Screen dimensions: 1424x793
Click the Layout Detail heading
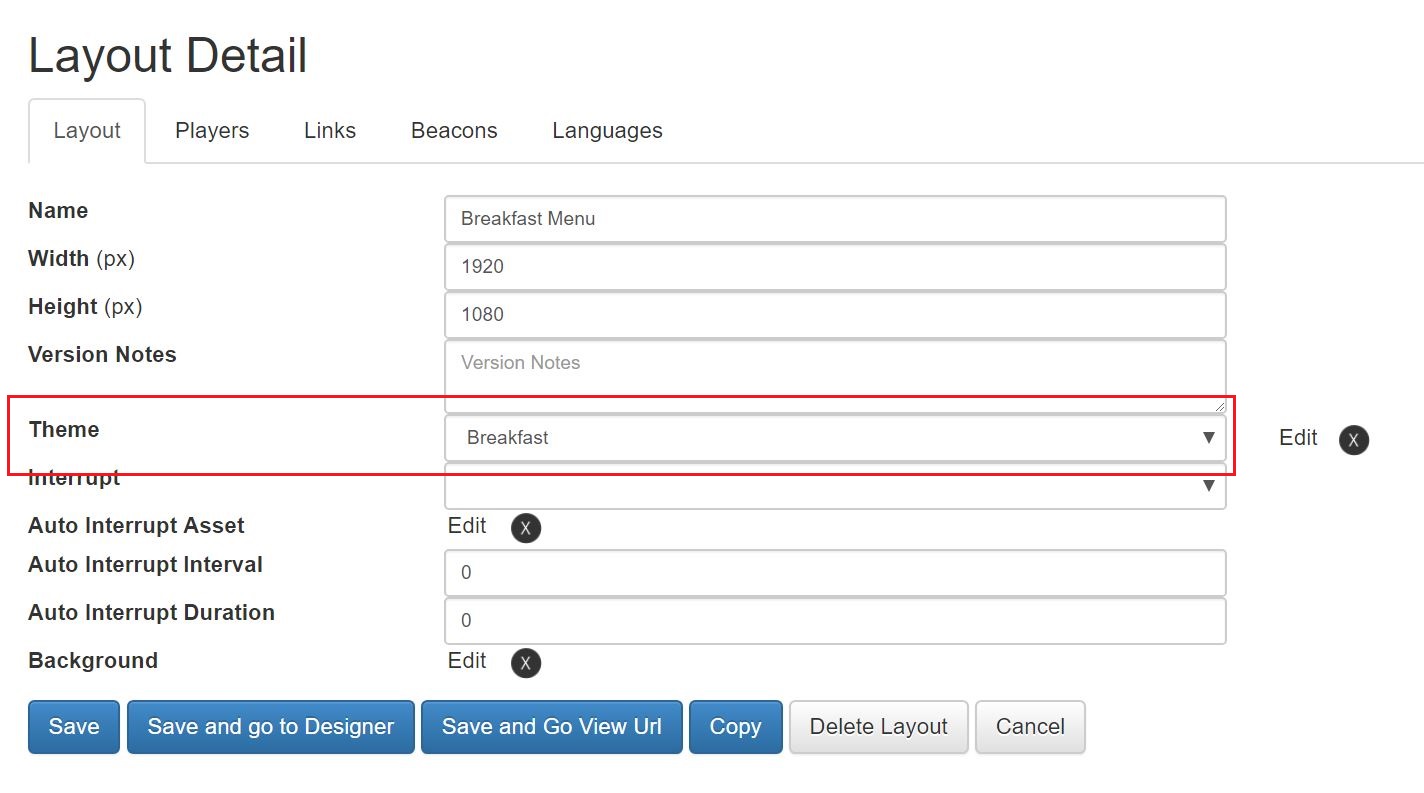[x=168, y=56]
